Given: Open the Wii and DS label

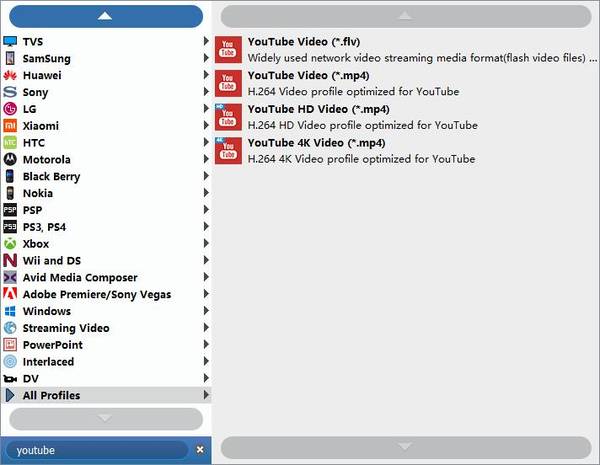Looking at the screenshot, I should 52,261.
